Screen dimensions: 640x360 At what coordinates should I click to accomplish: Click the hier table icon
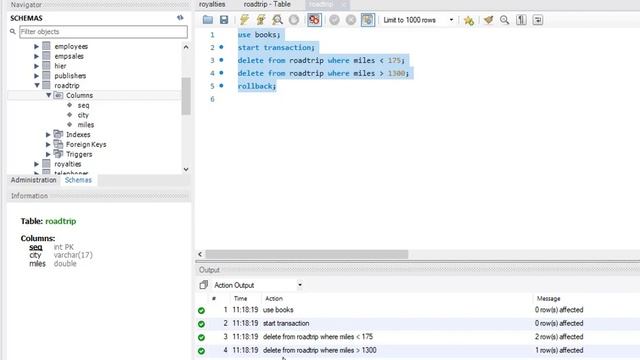pos(47,66)
